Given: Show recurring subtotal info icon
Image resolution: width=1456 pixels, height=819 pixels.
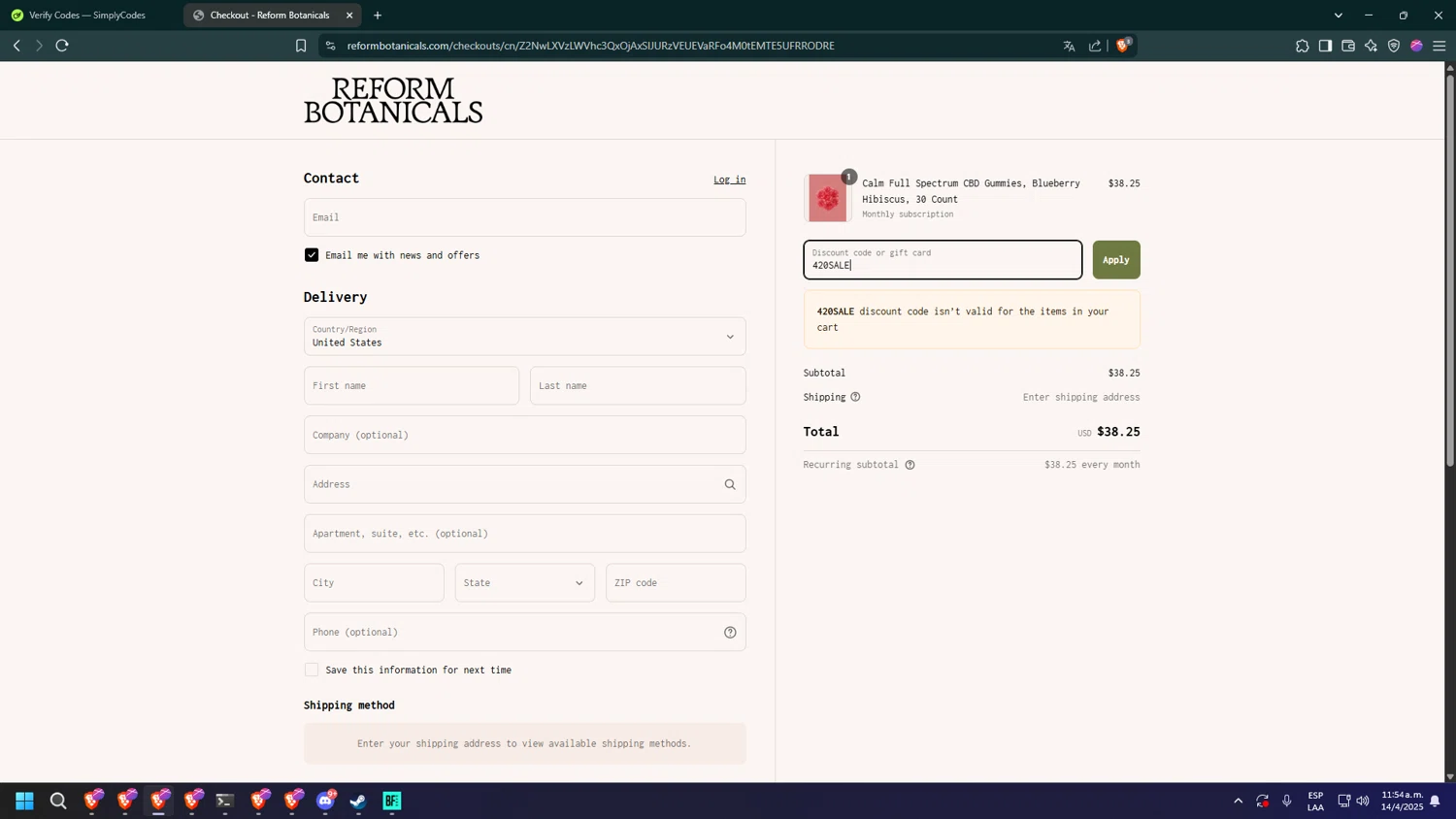Looking at the screenshot, I should click(910, 465).
